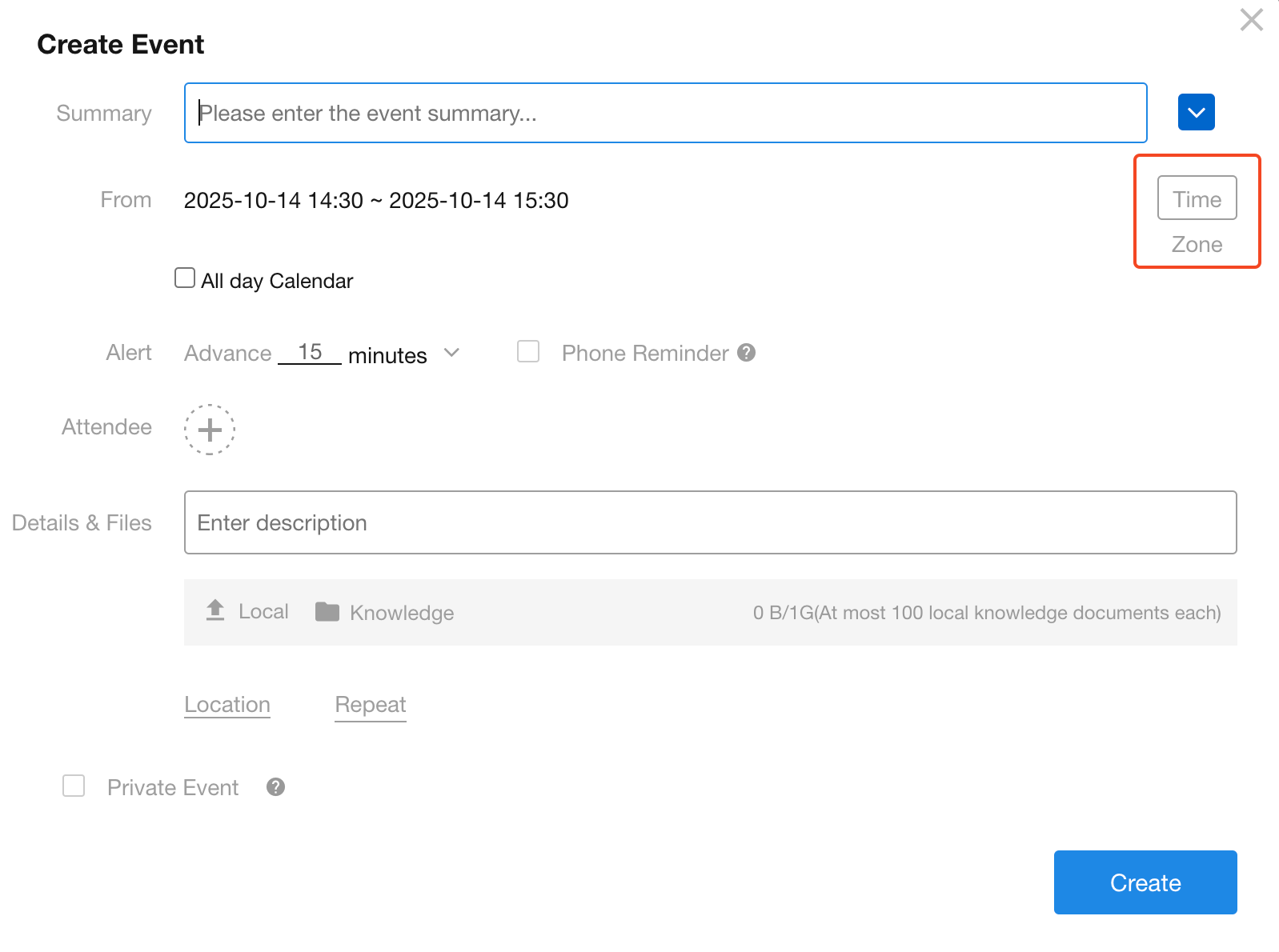Click the event date-time range
The width and height of the screenshot is (1279, 952).
pyautogui.click(x=376, y=200)
